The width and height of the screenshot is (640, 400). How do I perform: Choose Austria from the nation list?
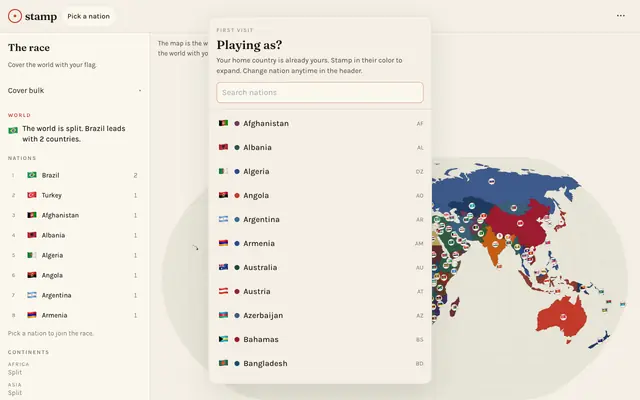pos(320,291)
